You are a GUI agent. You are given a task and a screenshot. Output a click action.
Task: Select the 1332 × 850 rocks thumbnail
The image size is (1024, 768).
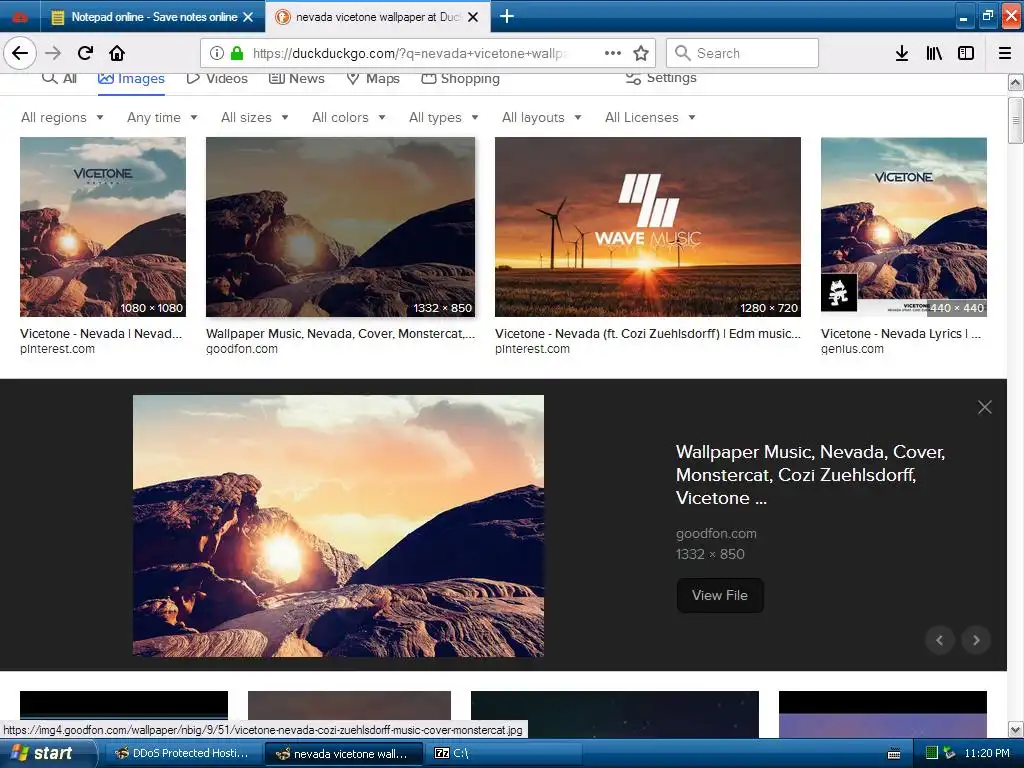340,227
